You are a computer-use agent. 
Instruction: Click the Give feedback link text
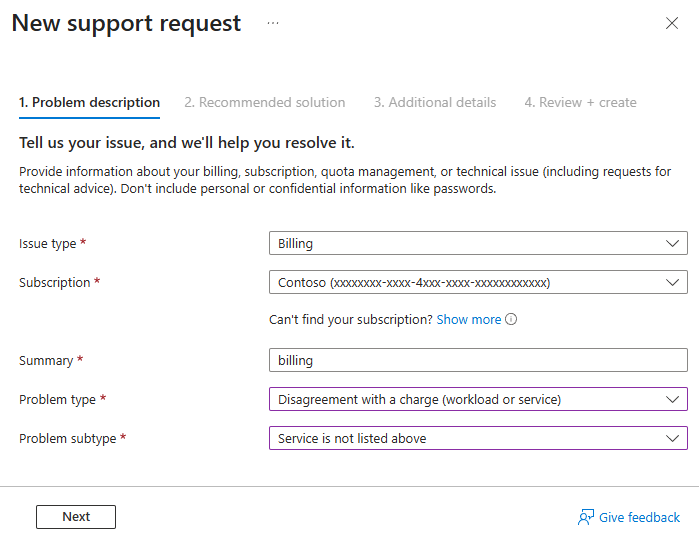639,517
